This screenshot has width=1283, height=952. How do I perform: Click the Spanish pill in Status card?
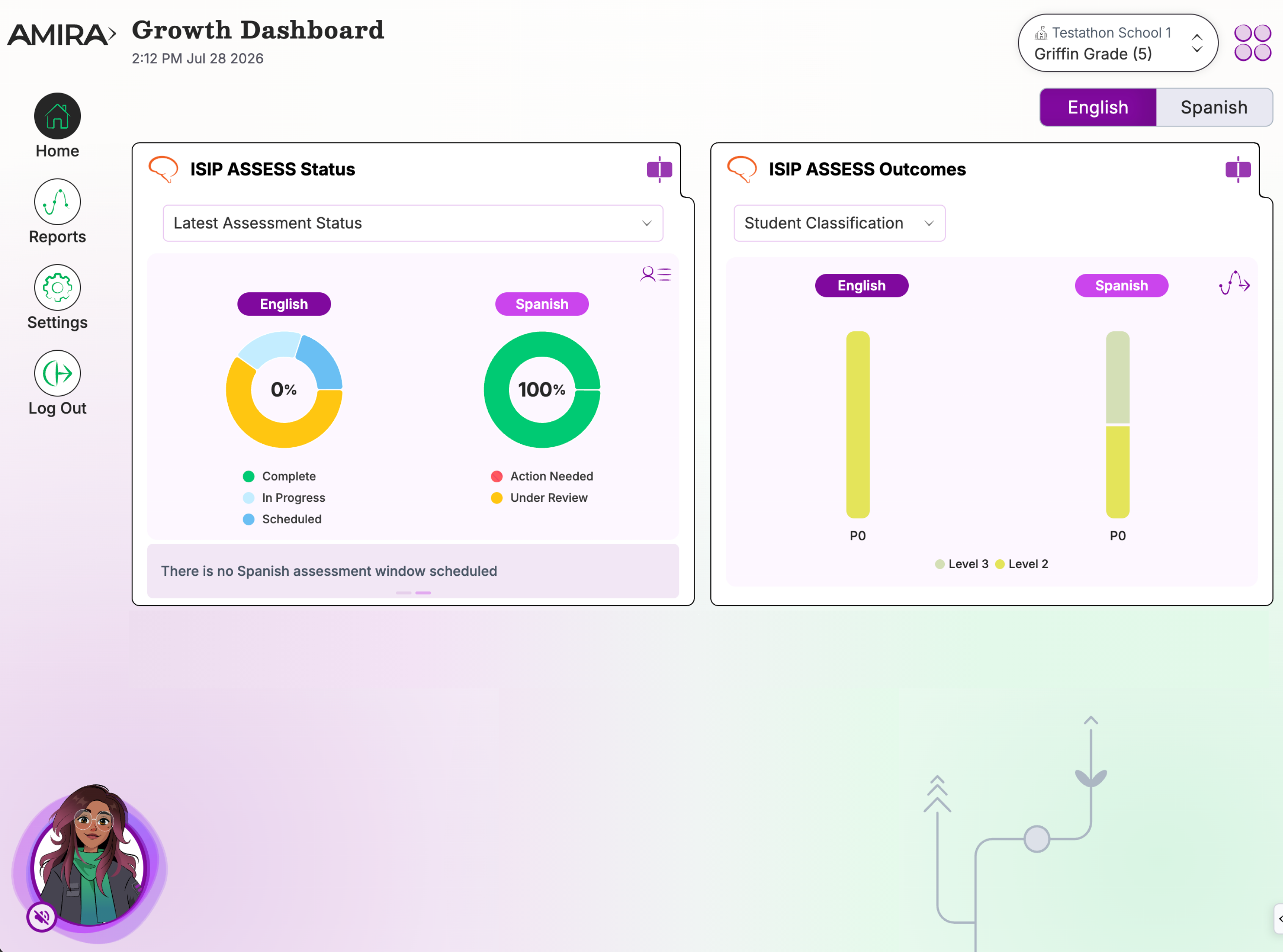tap(542, 304)
